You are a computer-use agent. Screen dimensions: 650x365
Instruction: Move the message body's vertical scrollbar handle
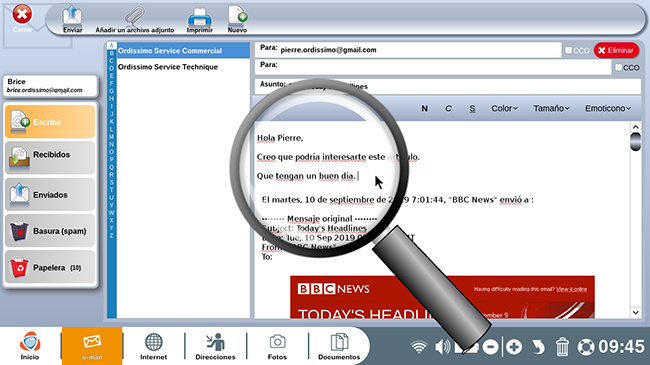tap(635, 141)
